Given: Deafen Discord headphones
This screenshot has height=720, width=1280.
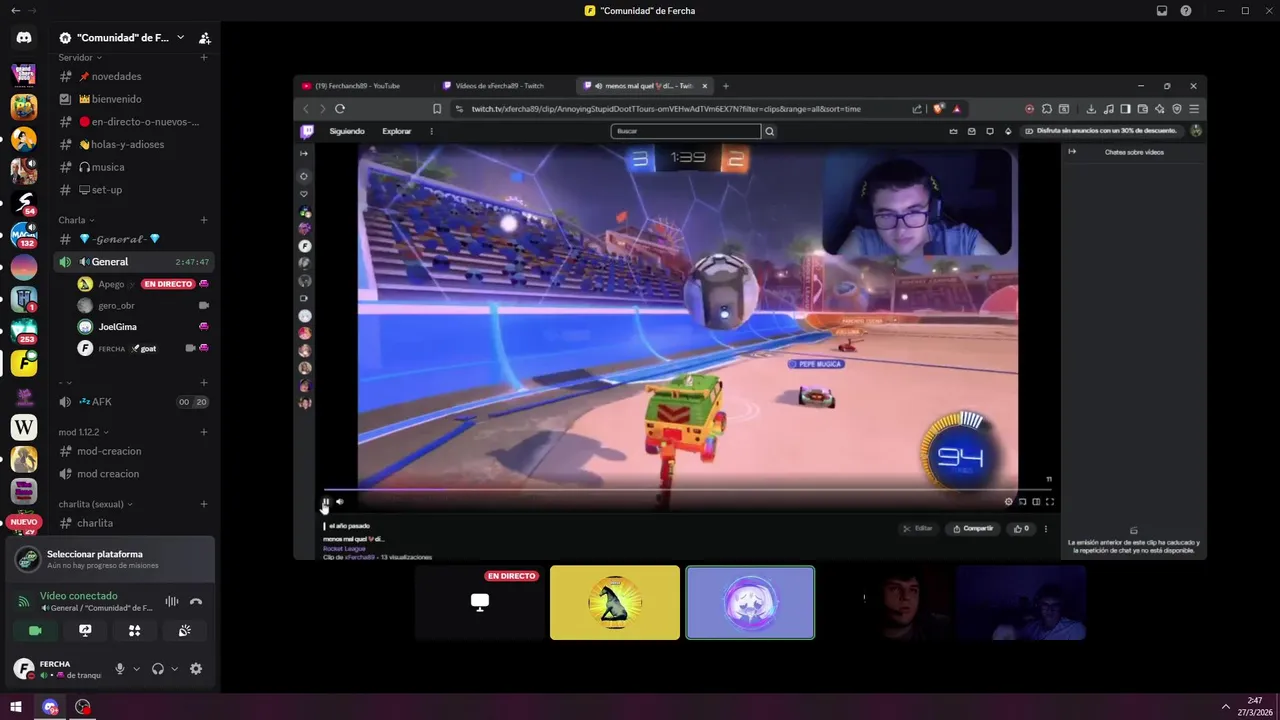Looking at the screenshot, I should (x=158, y=669).
